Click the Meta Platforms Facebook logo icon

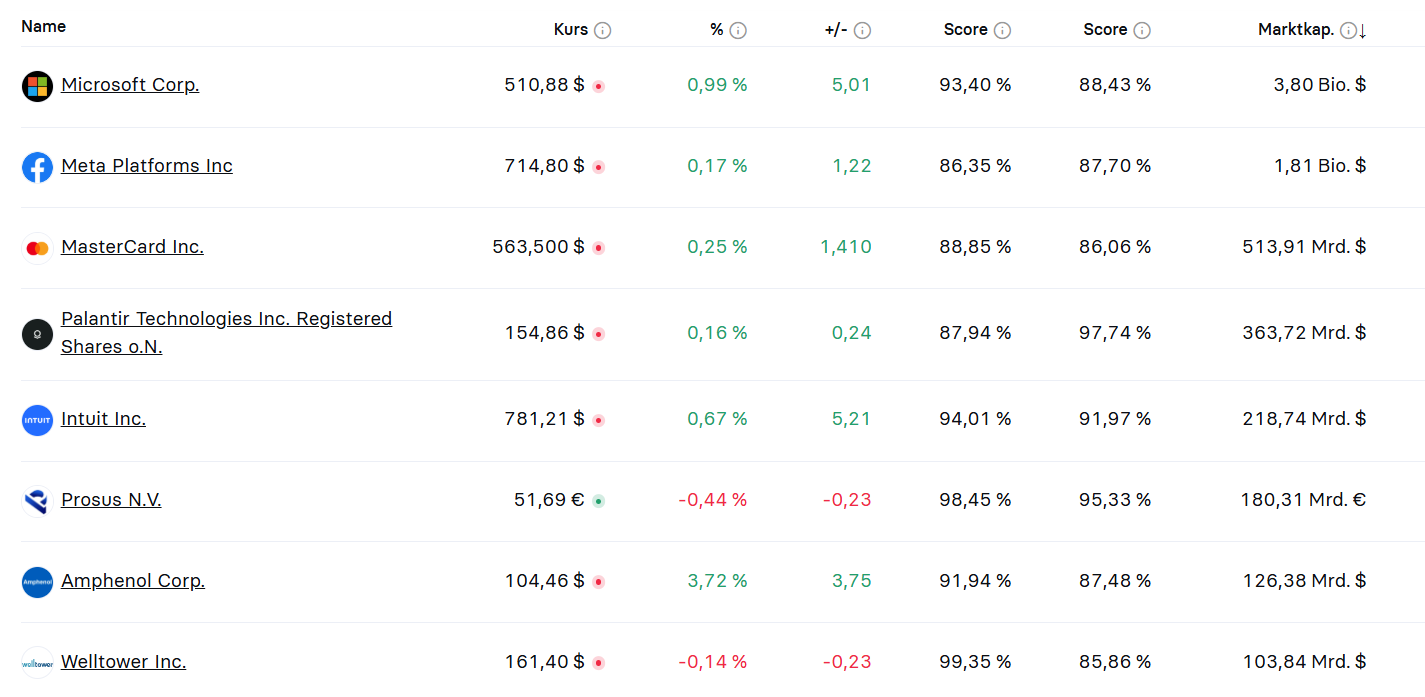pyautogui.click(x=37, y=167)
